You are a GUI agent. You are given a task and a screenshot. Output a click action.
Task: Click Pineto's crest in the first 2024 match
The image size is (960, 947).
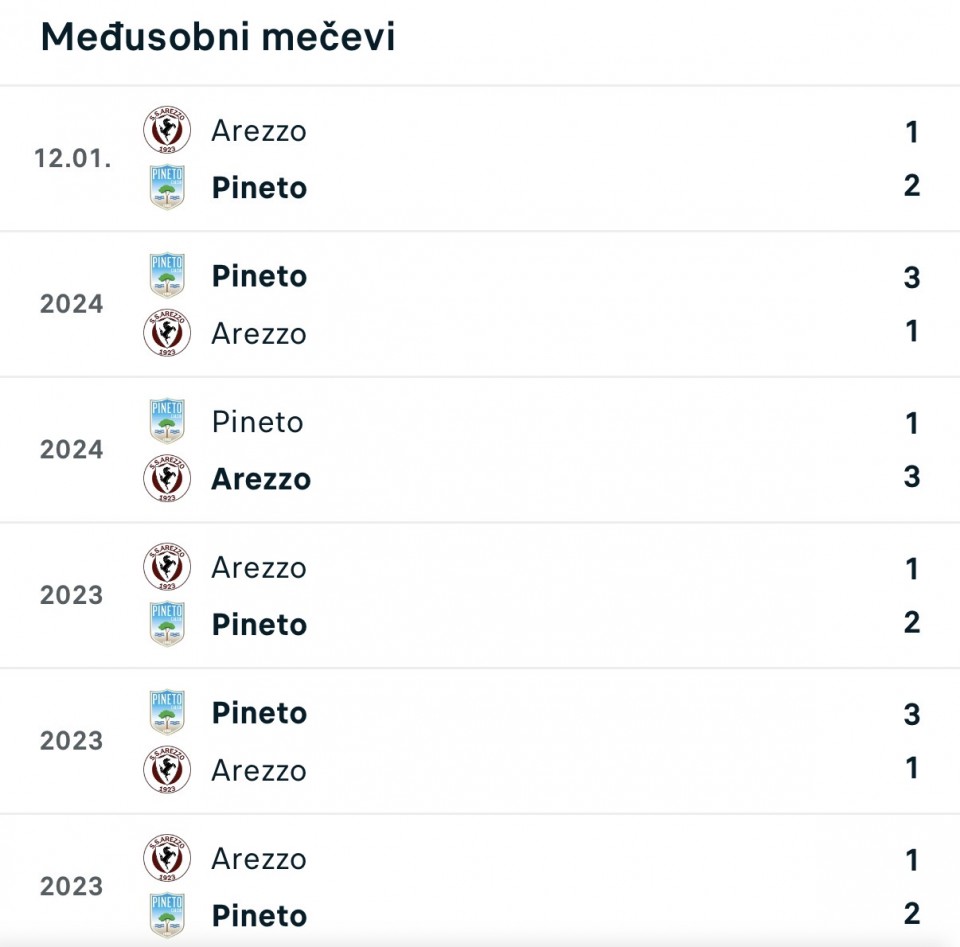tap(167, 276)
